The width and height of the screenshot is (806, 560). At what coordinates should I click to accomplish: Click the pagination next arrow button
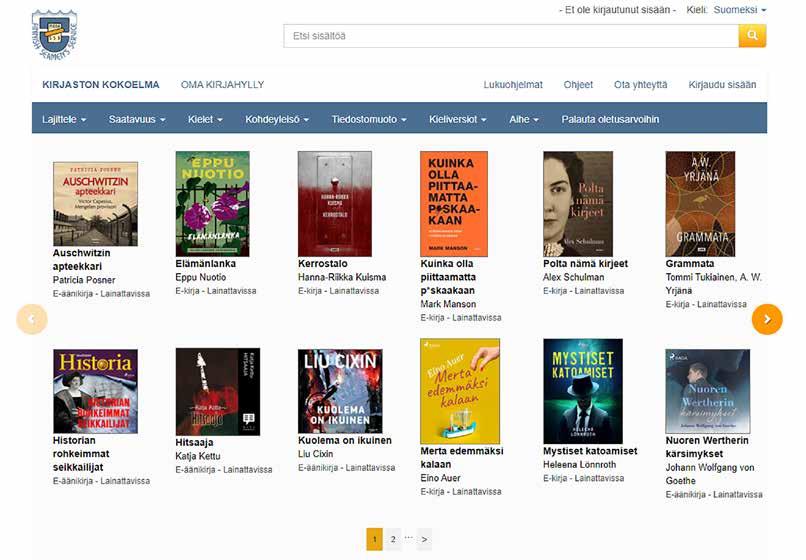tap(424, 539)
